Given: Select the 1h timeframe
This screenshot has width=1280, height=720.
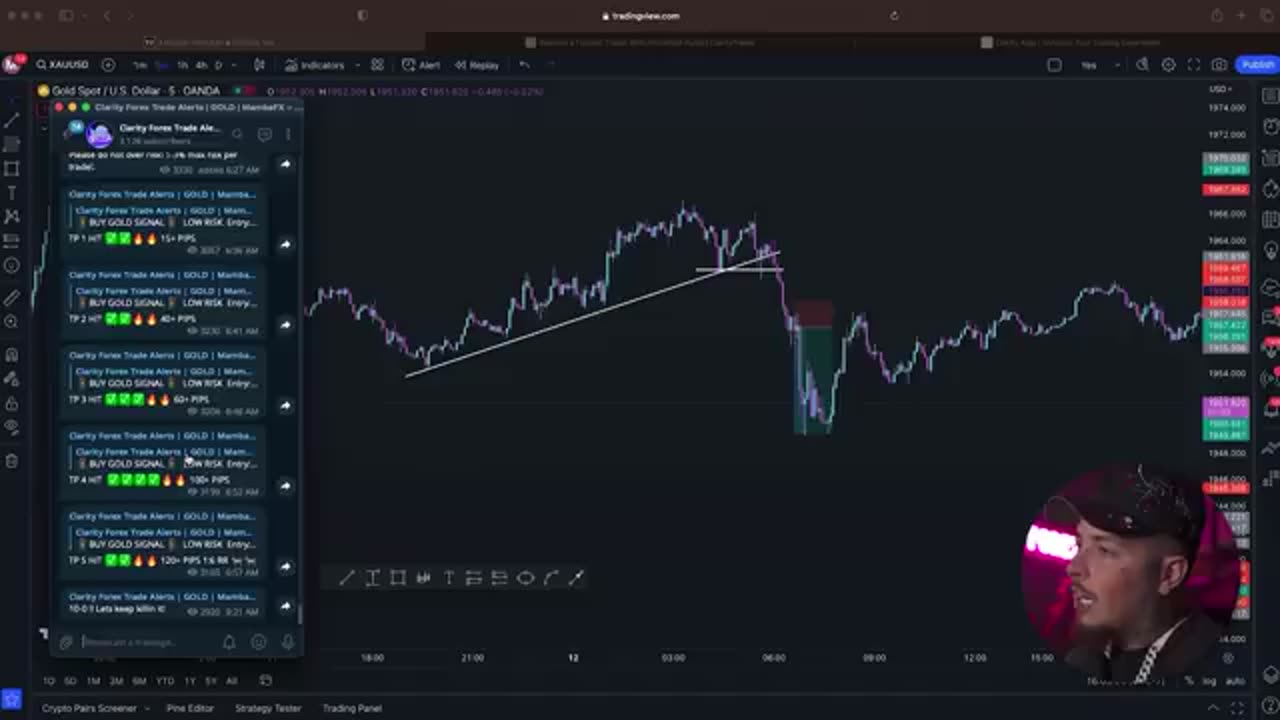Looking at the screenshot, I should [182, 65].
